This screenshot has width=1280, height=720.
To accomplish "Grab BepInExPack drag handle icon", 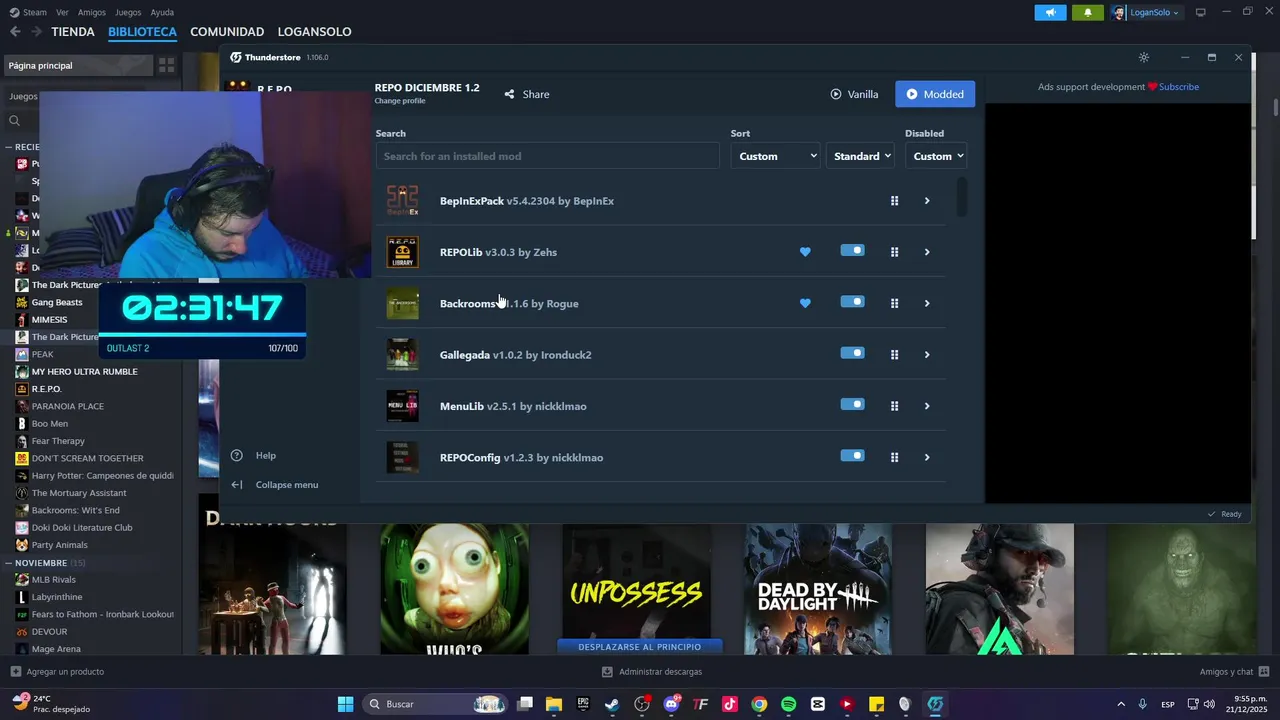I will (x=894, y=201).
